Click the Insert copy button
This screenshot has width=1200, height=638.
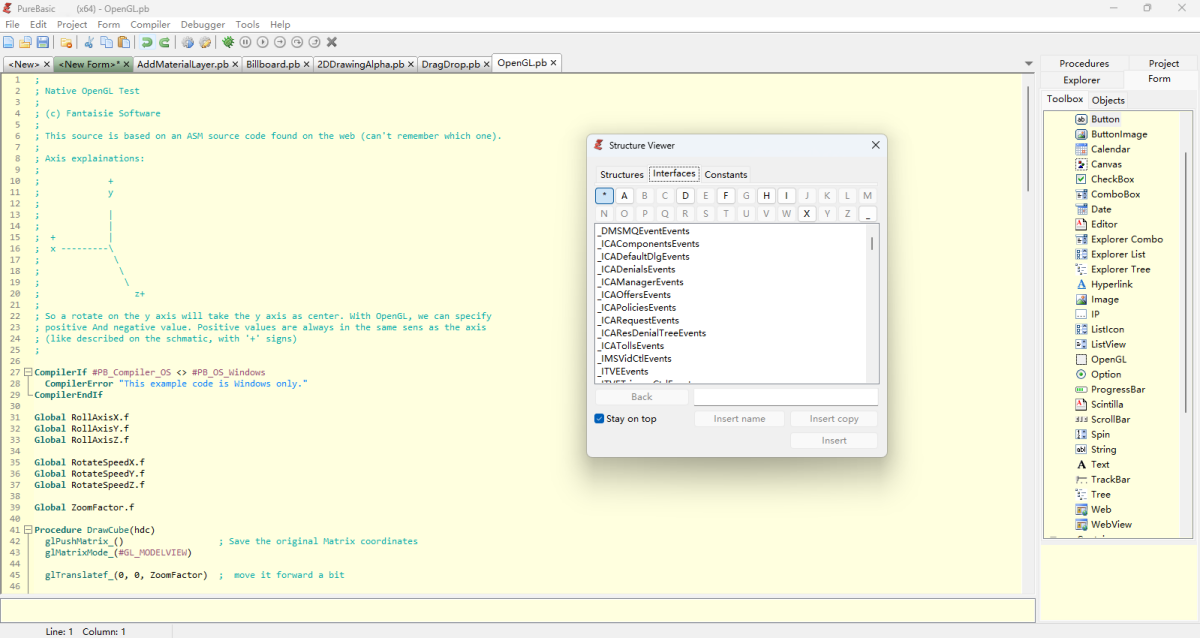point(834,418)
